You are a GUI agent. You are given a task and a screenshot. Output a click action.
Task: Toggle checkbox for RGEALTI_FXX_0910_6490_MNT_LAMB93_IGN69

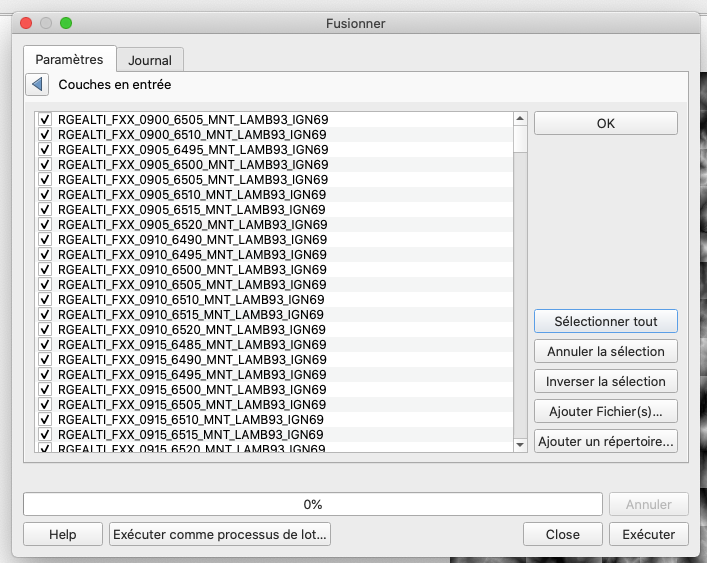coord(45,240)
